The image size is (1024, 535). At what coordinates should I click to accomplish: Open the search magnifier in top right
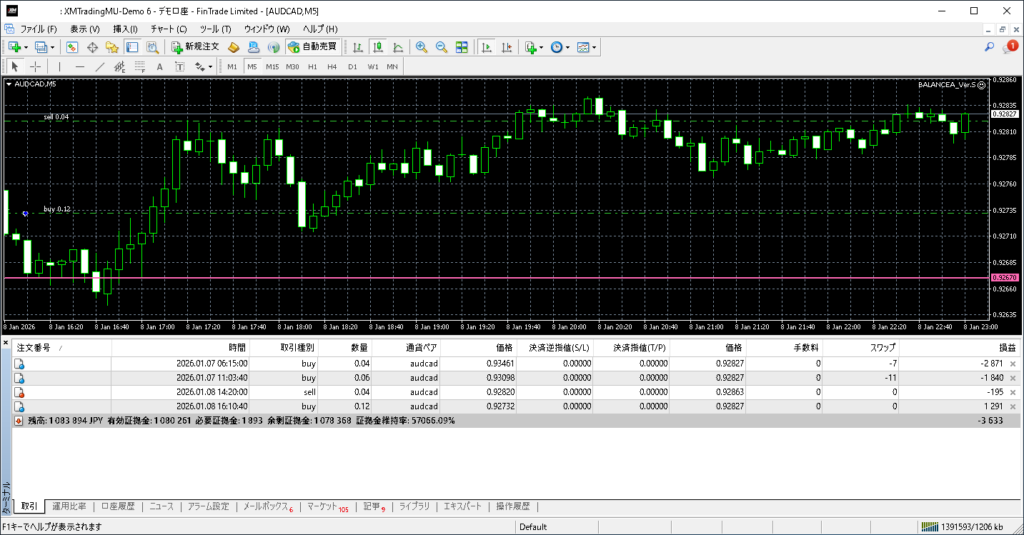pyautogui.click(x=990, y=47)
